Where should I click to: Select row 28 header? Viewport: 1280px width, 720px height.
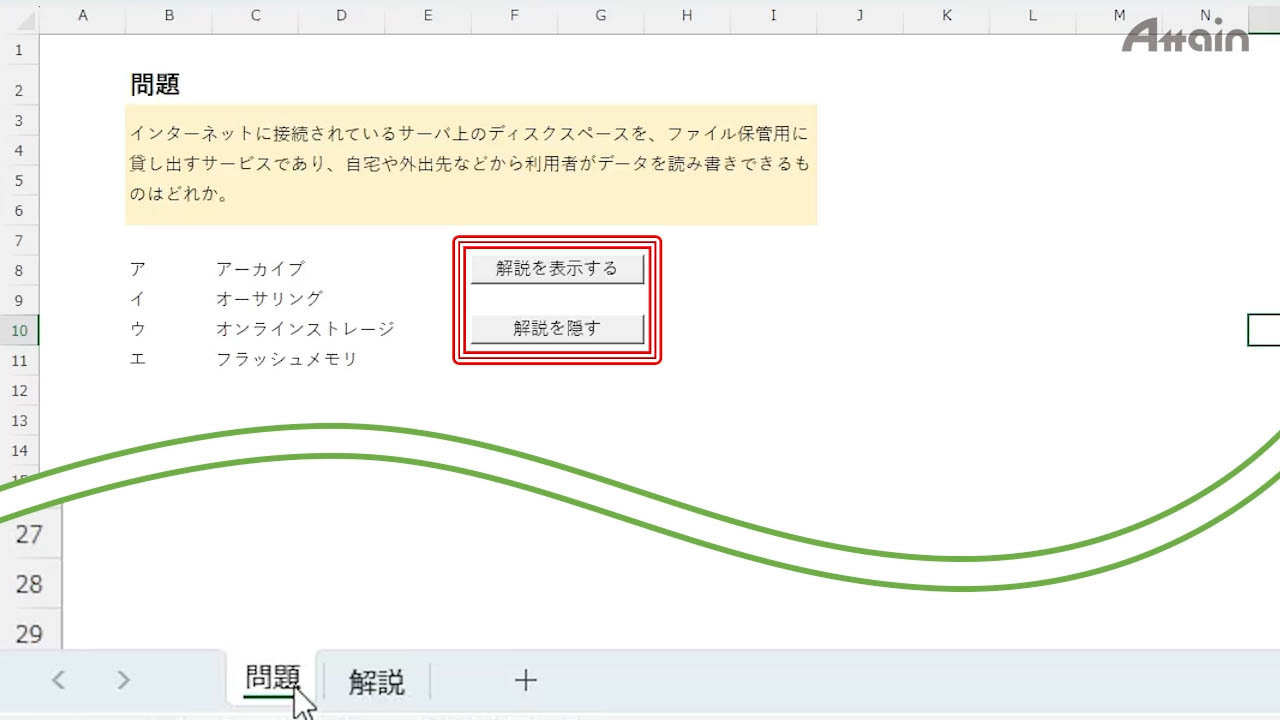click(x=30, y=584)
